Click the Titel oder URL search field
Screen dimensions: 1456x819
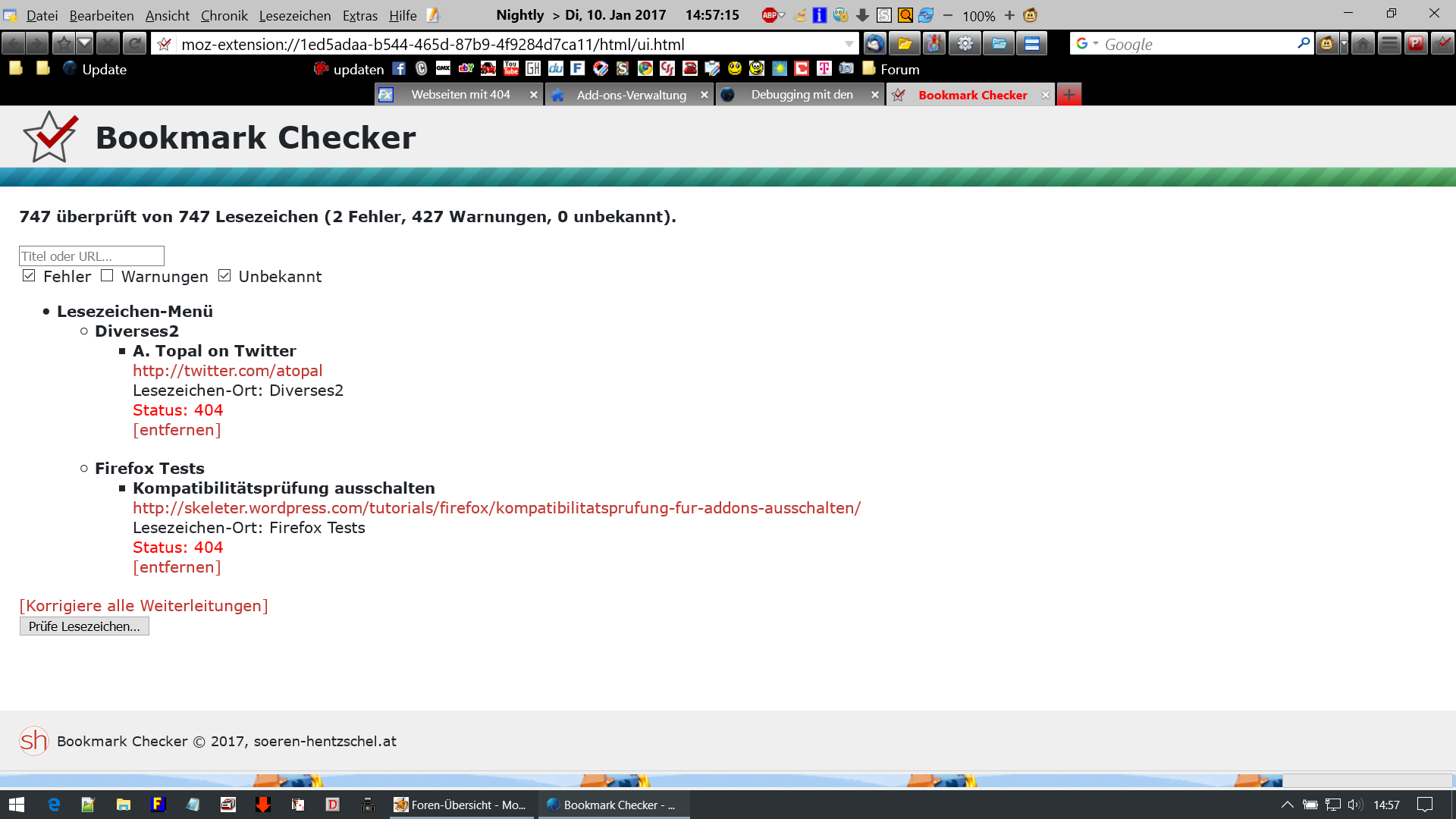[x=91, y=256]
